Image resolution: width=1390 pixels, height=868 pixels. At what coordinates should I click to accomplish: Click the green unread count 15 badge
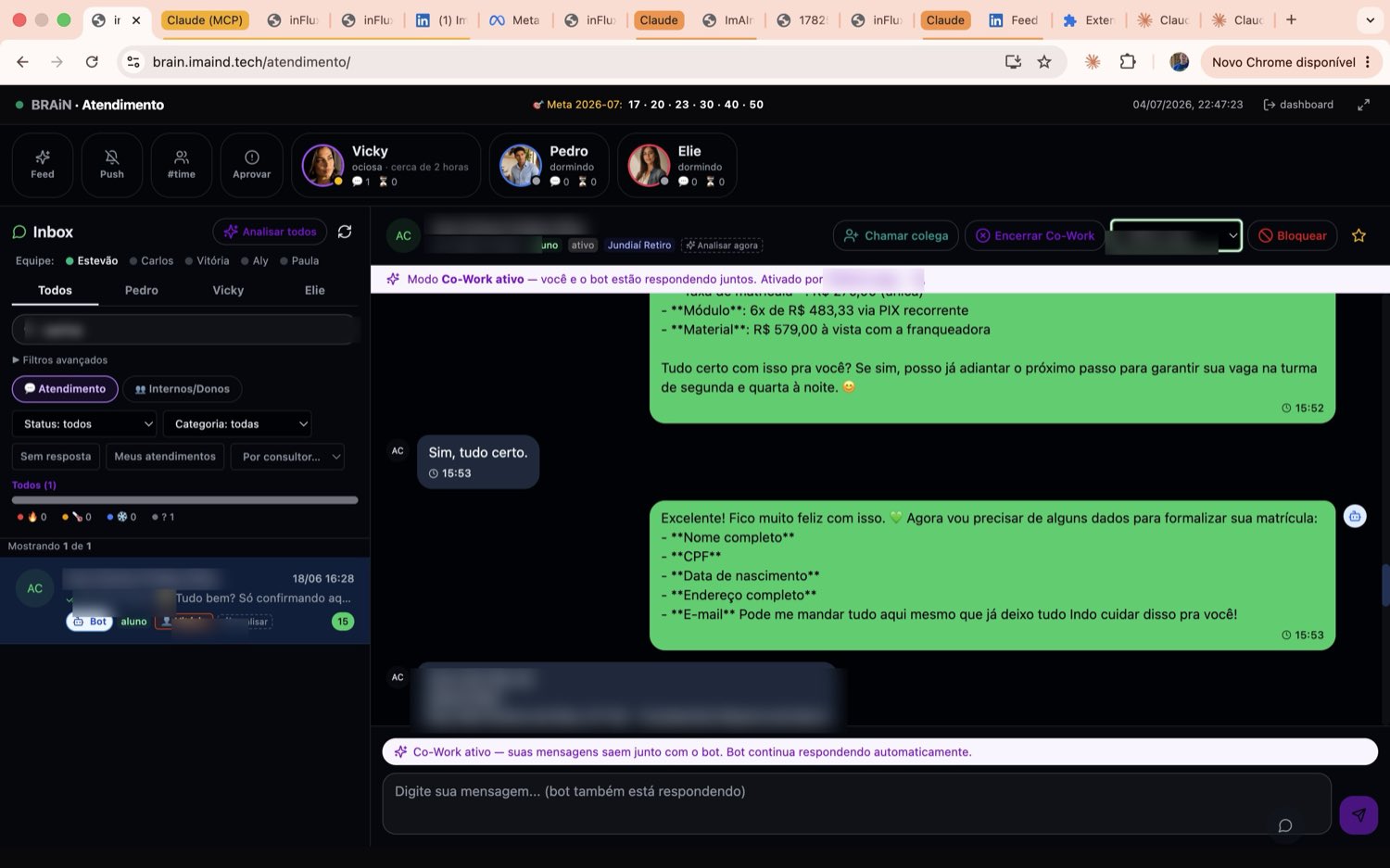pos(343,622)
